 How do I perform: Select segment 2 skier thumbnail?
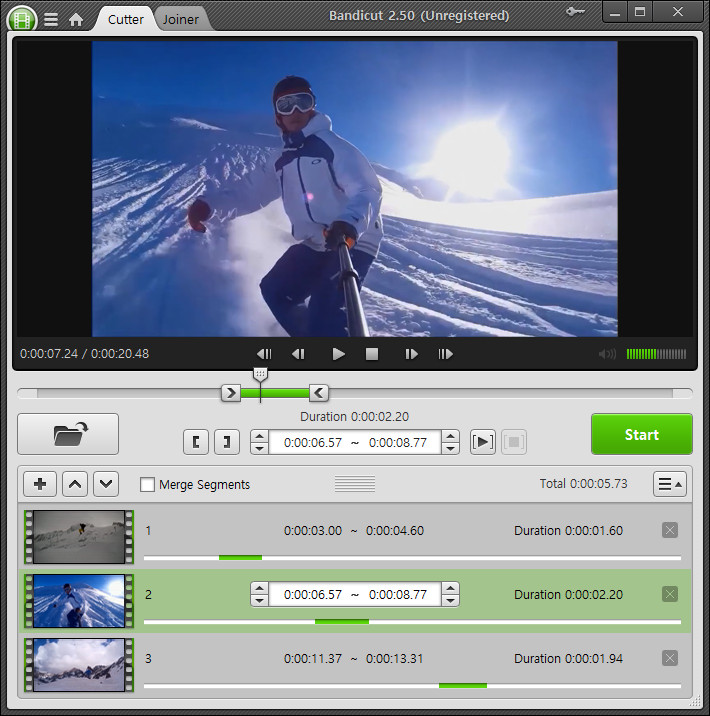79,600
